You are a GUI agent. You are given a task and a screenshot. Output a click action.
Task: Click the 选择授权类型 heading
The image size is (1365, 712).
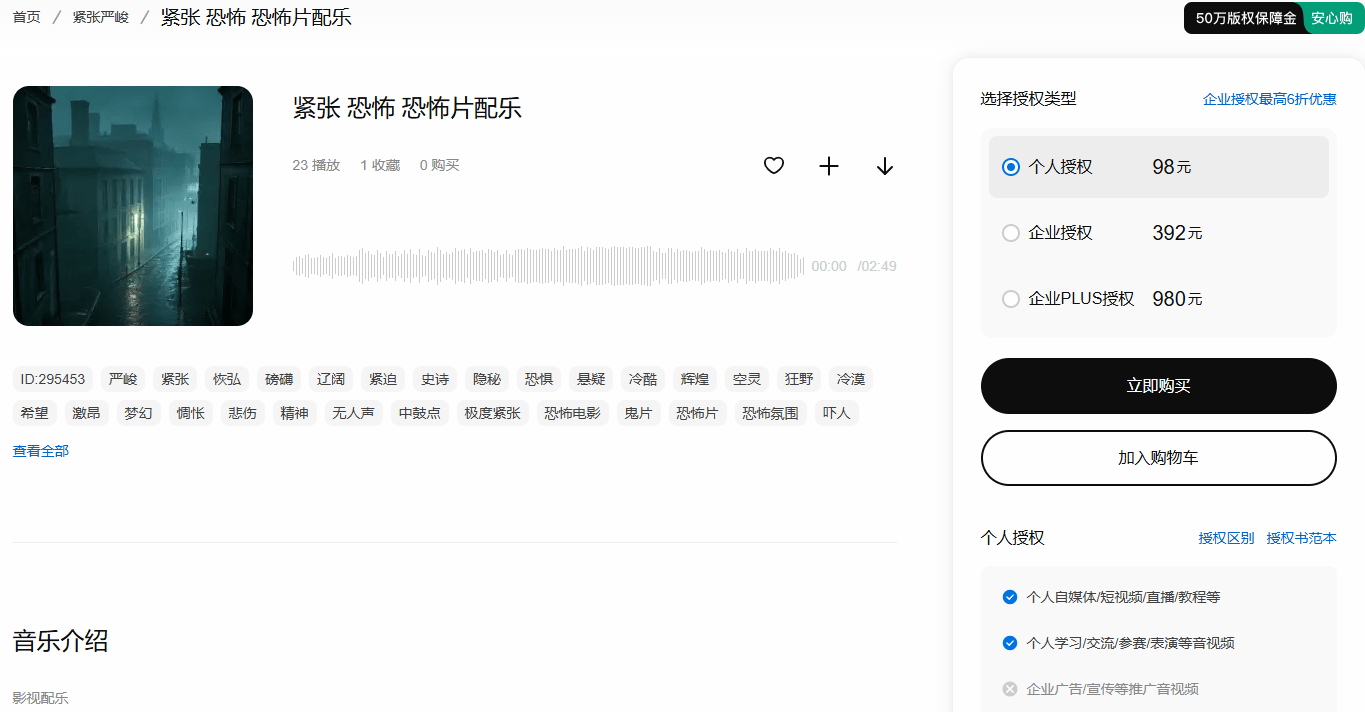[1029, 99]
